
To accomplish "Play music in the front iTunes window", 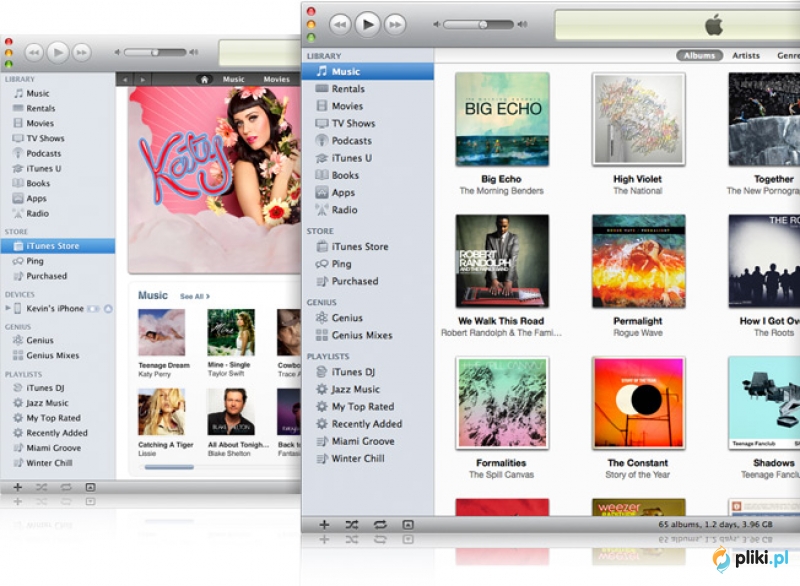I will click(368, 24).
